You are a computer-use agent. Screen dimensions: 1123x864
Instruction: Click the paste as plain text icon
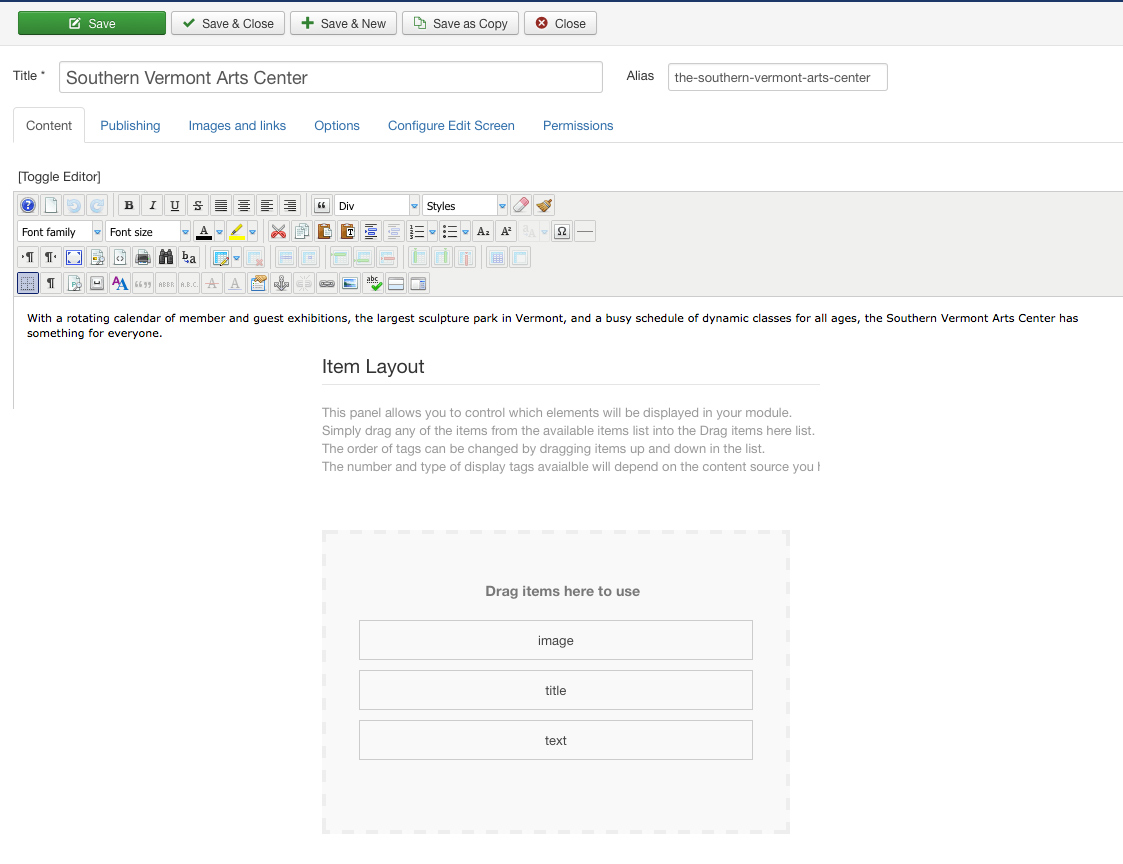pos(347,231)
